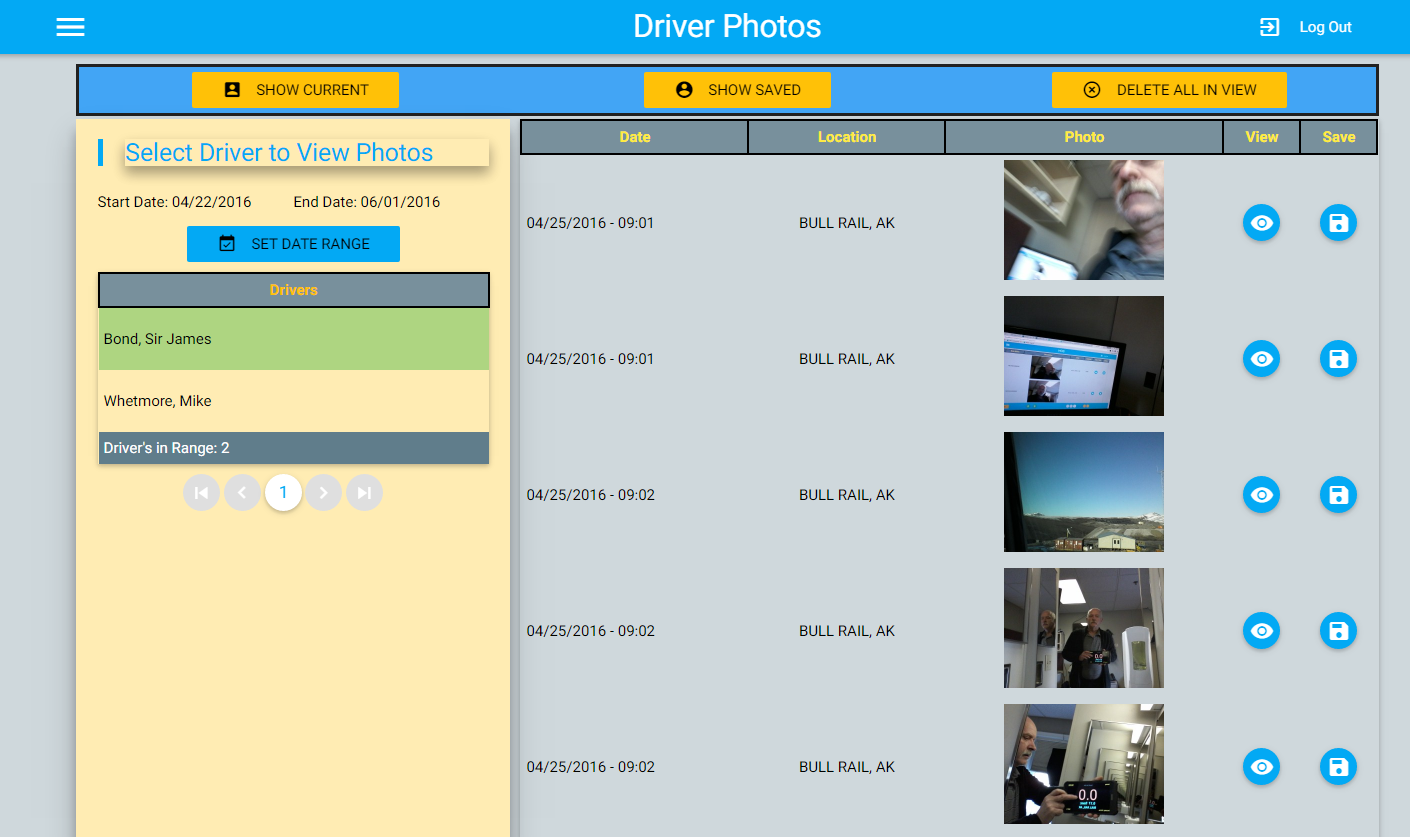
Task: Select driver Whetmore, Mike
Action: pos(294,401)
